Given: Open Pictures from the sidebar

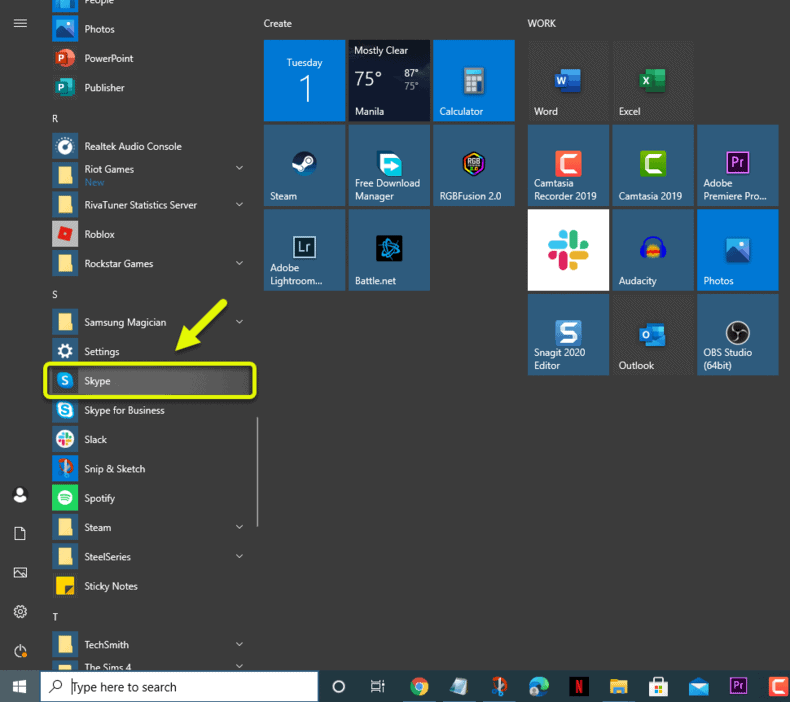Looking at the screenshot, I should [x=20, y=572].
